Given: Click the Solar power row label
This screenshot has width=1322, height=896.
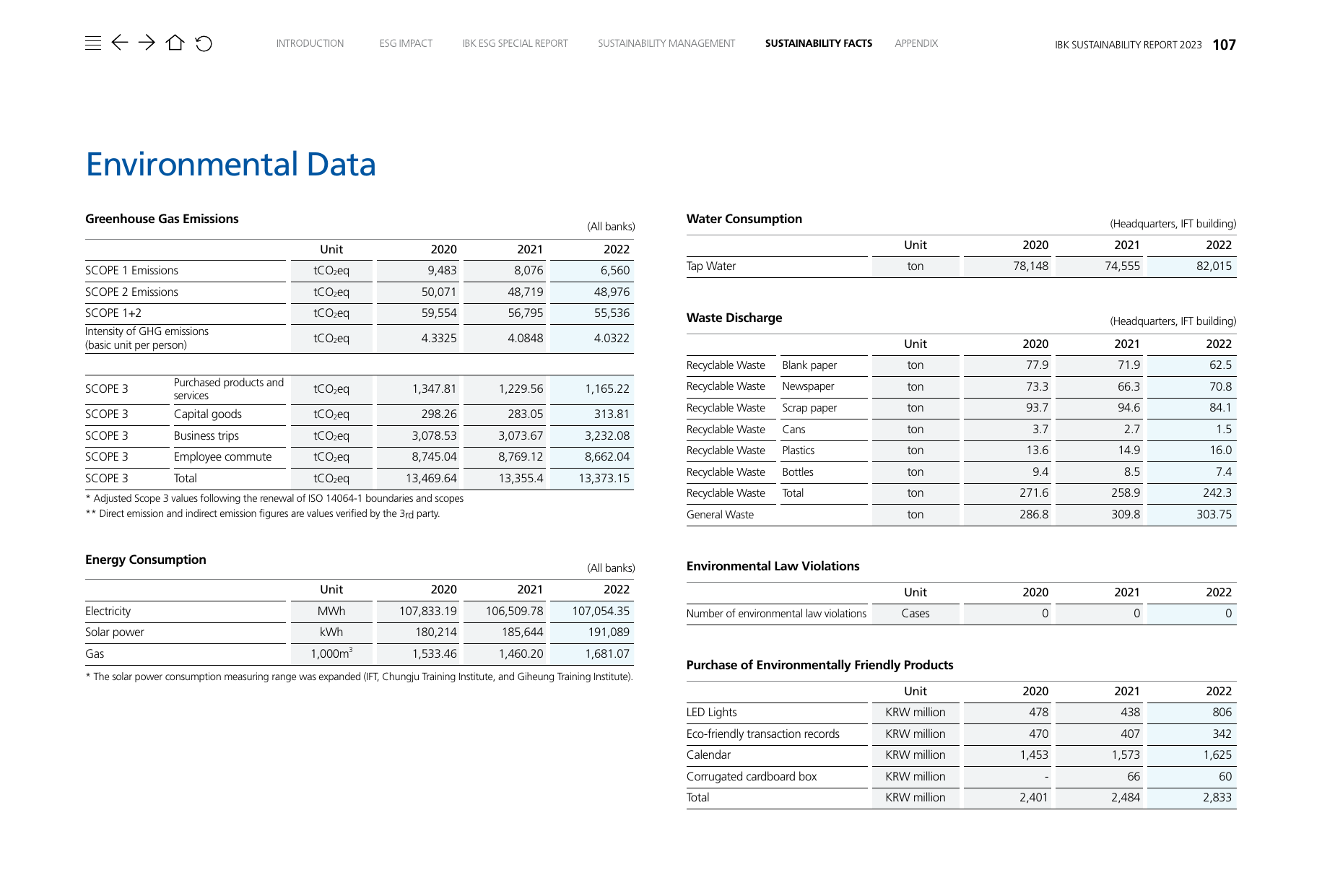Looking at the screenshot, I should 114,632.
